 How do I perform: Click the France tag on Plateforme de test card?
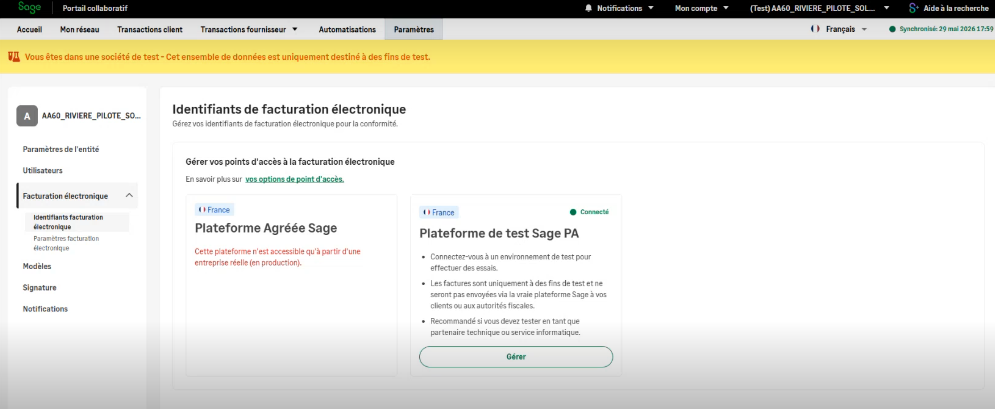coord(439,212)
